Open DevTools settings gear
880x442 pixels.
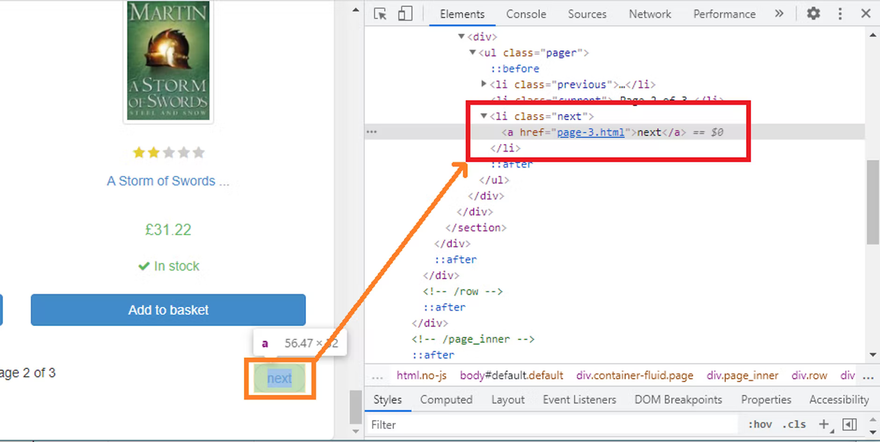814,14
